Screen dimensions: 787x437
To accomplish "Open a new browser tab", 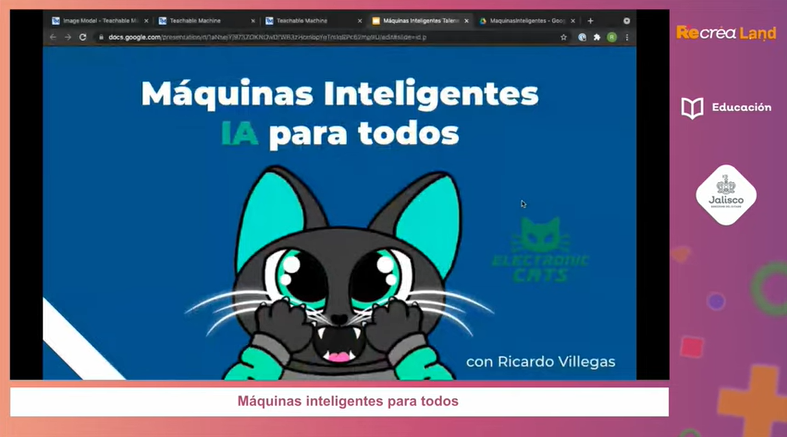I will click(x=590, y=21).
